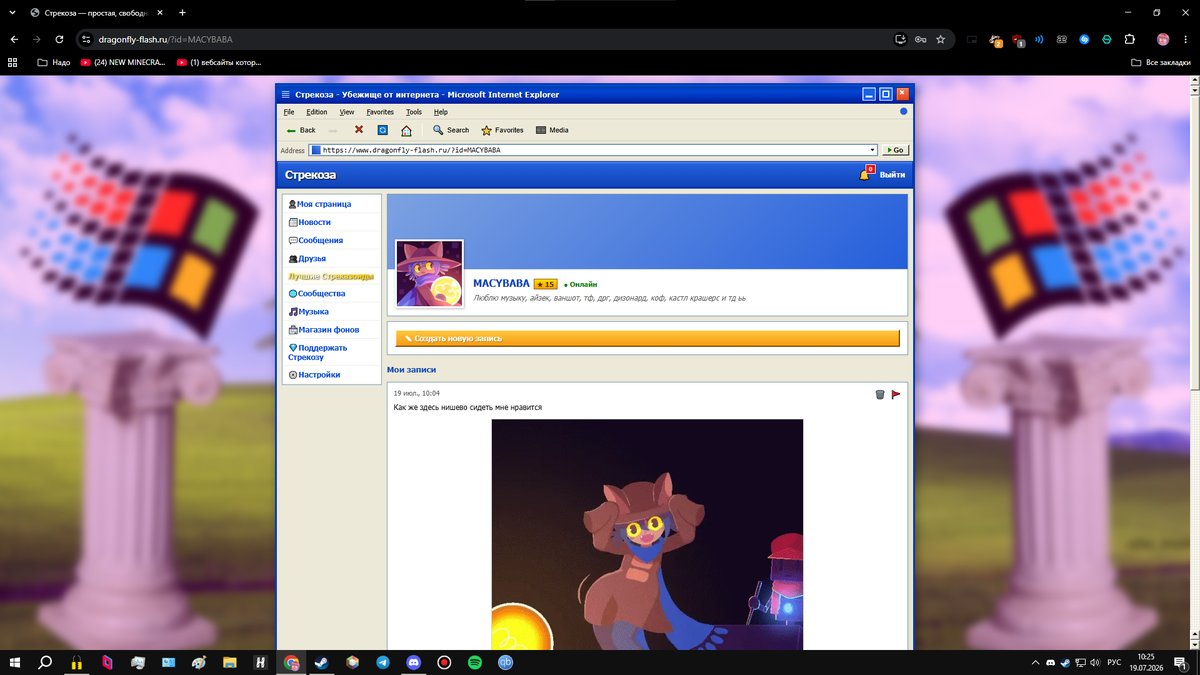Open the Chrome three-dot menu
Viewport: 1200px width, 675px height.
tap(1185, 40)
